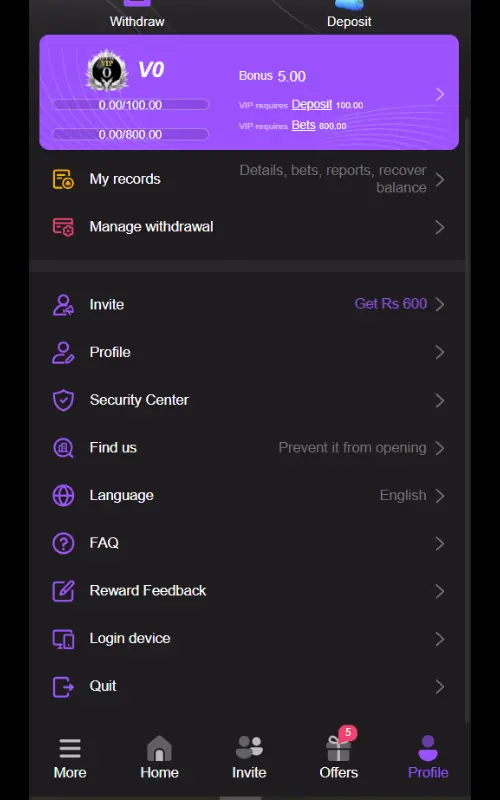Expand the Language English chevron

coord(440,495)
